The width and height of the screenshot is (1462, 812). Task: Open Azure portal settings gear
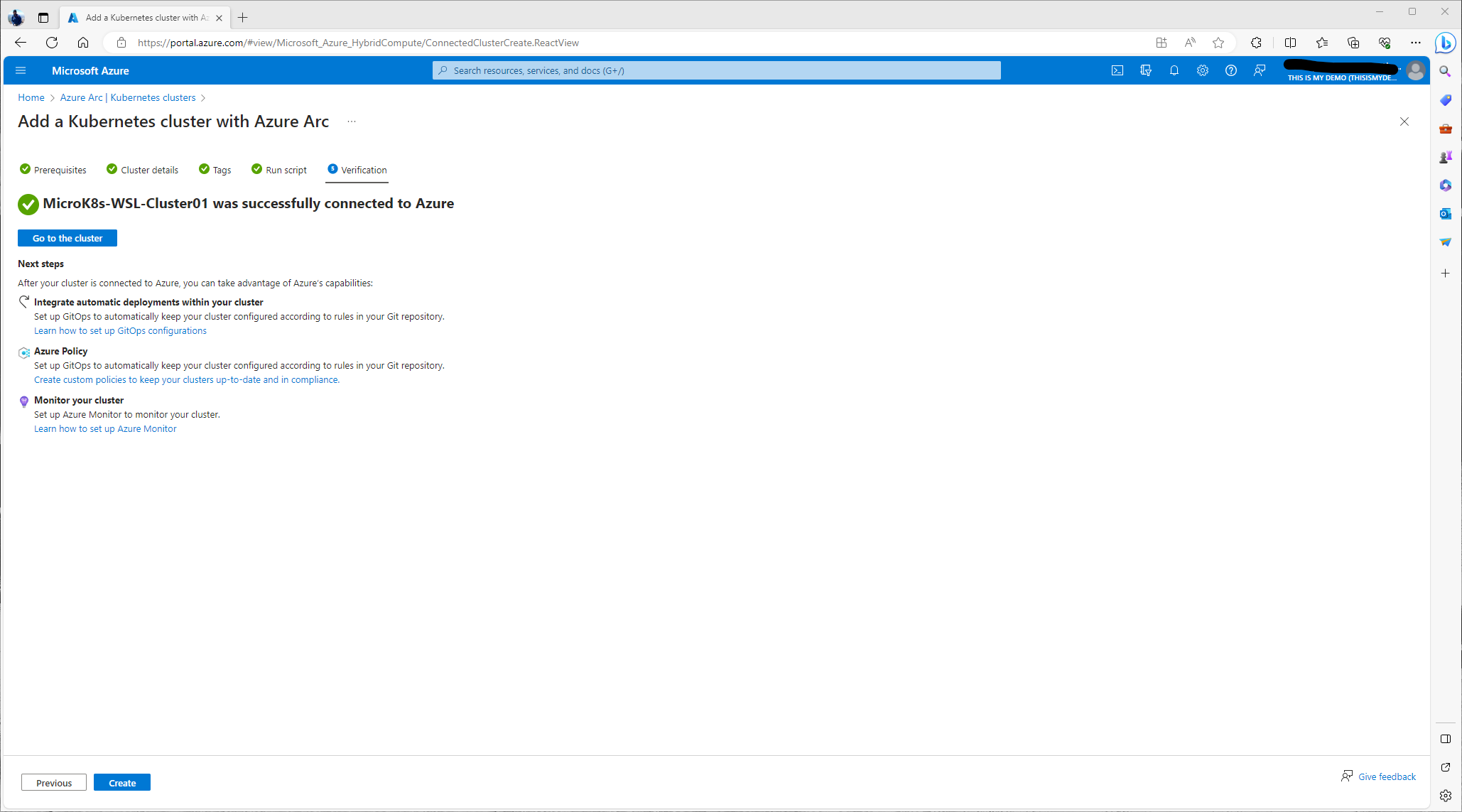point(1203,70)
